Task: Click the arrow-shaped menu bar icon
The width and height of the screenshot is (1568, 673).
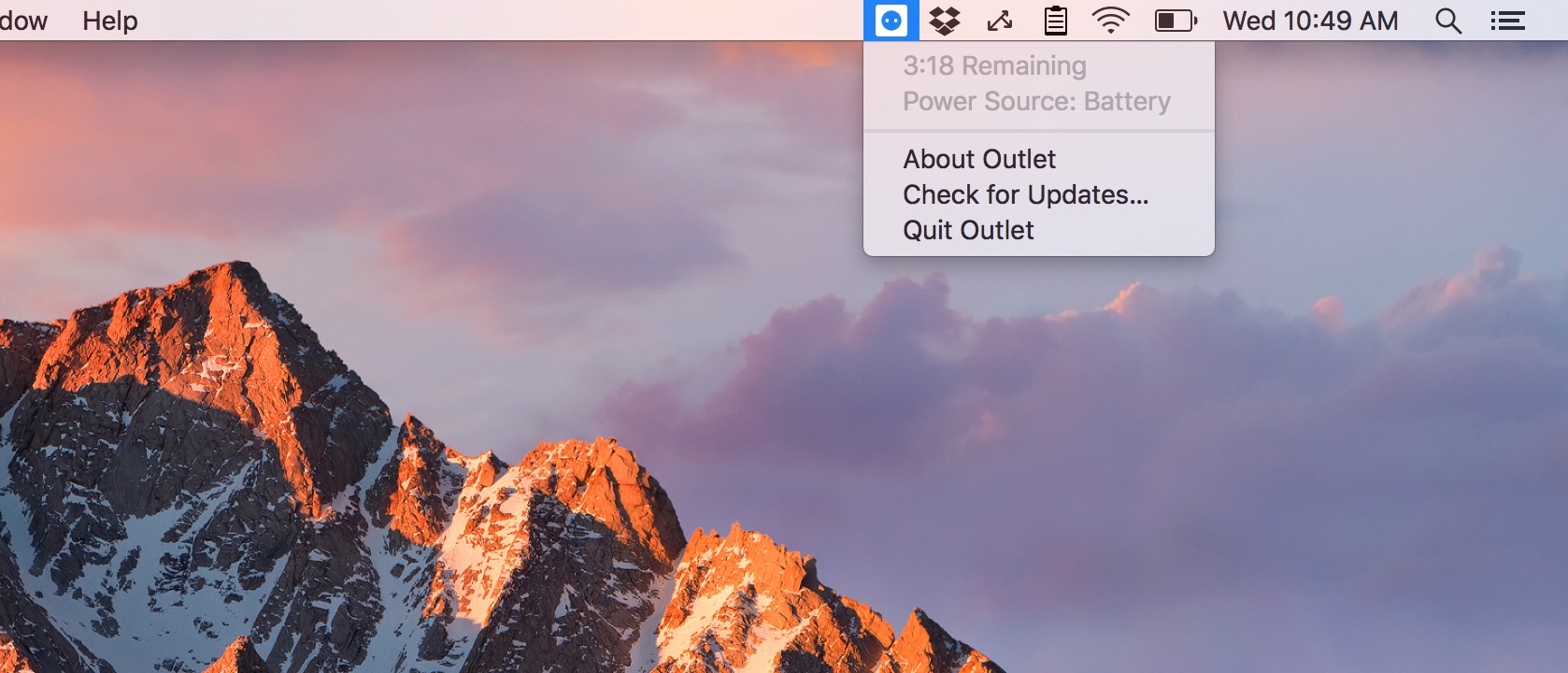Action: (x=1000, y=21)
